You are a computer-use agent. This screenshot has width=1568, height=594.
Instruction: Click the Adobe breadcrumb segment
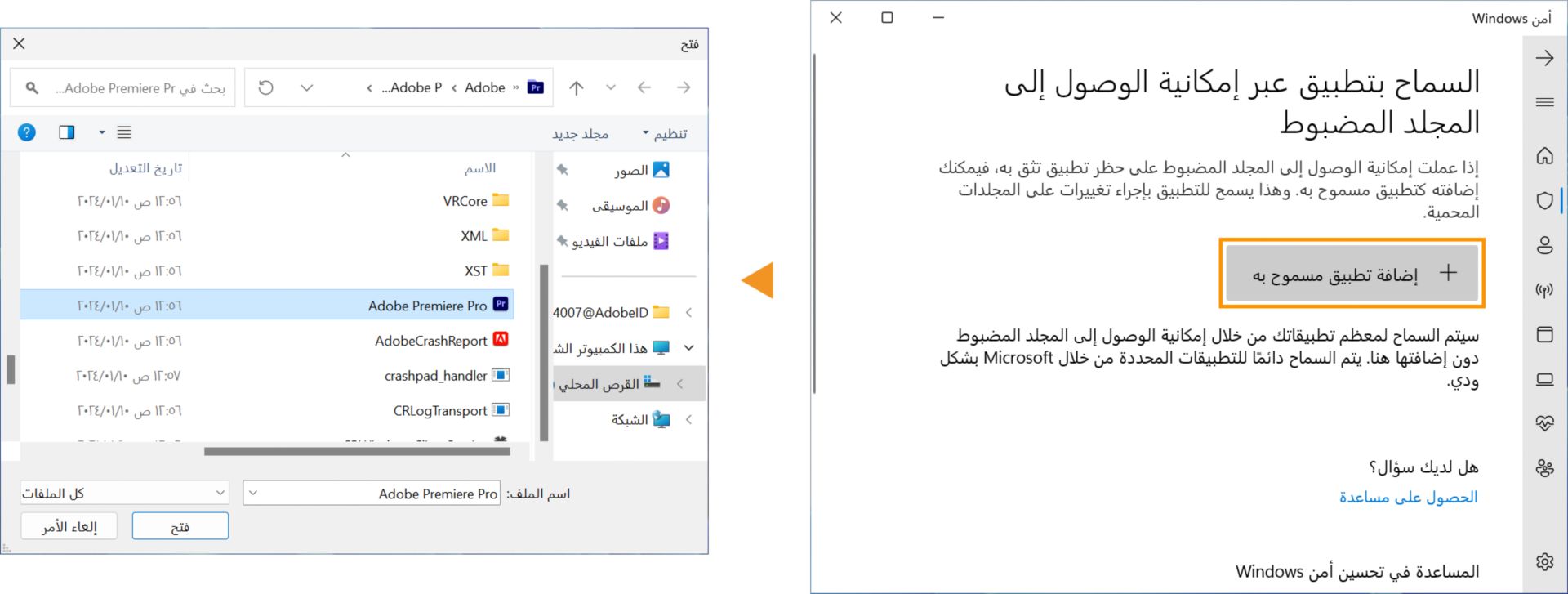(485, 87)
